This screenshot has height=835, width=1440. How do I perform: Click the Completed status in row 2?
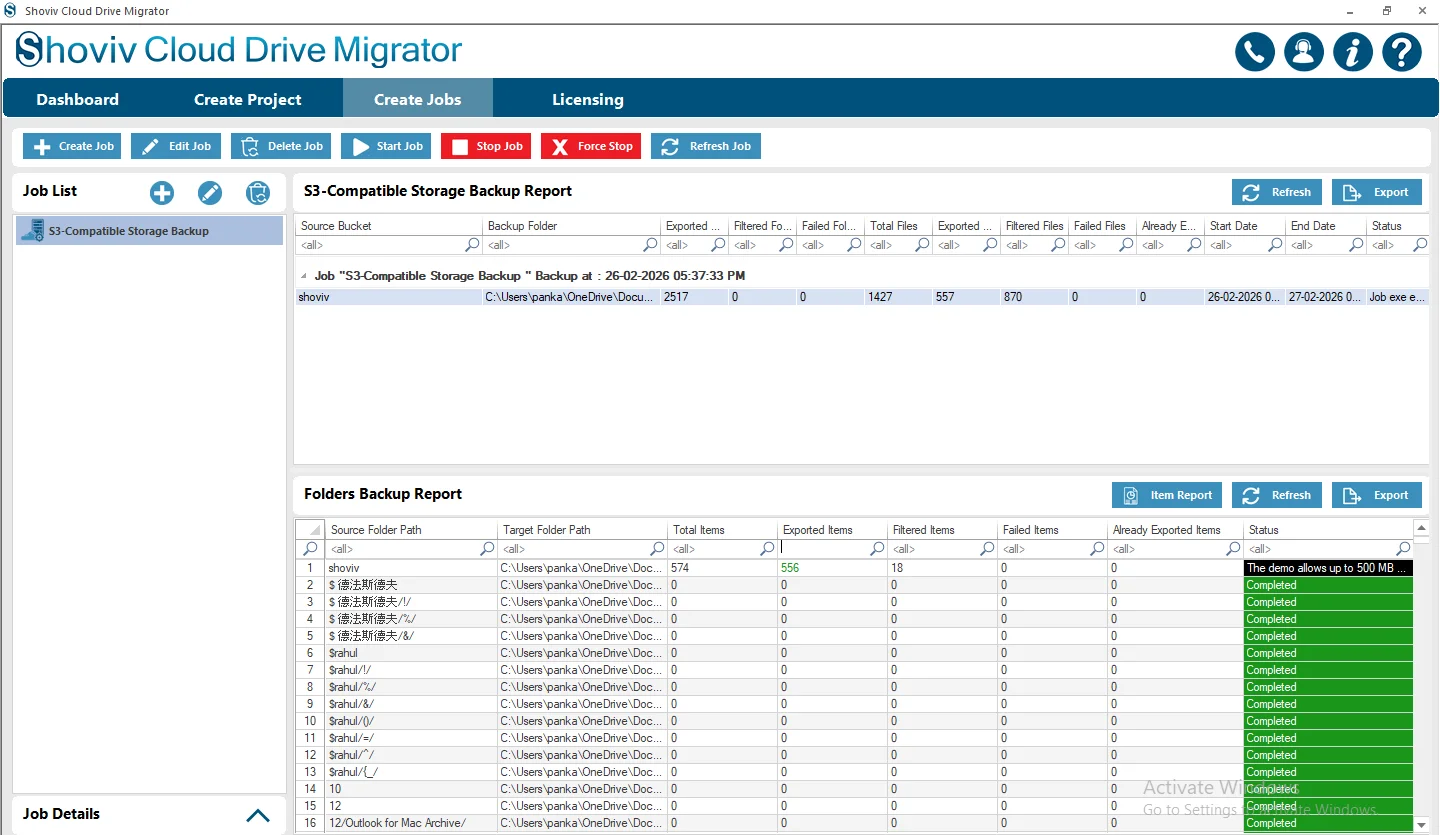click(1328, 585)
